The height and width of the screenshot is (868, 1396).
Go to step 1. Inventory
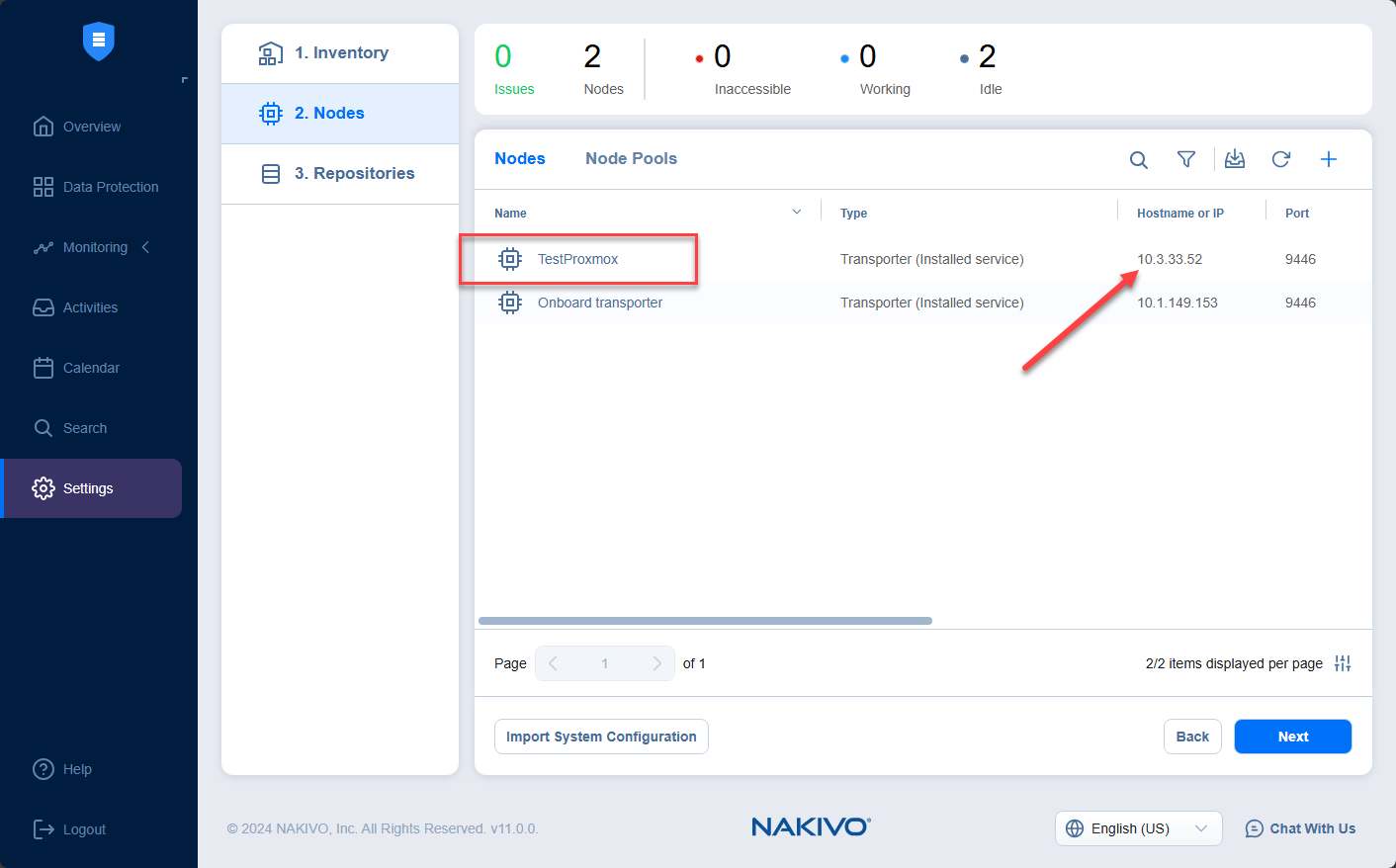(340, 53)
